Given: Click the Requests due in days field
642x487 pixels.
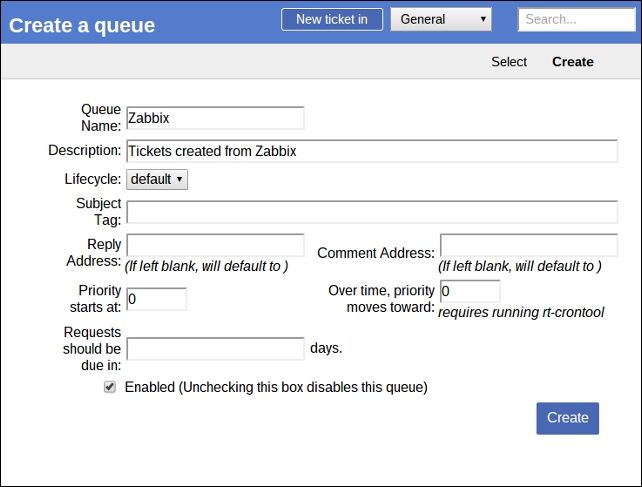Looking at the screenshot, I should 215,348.
